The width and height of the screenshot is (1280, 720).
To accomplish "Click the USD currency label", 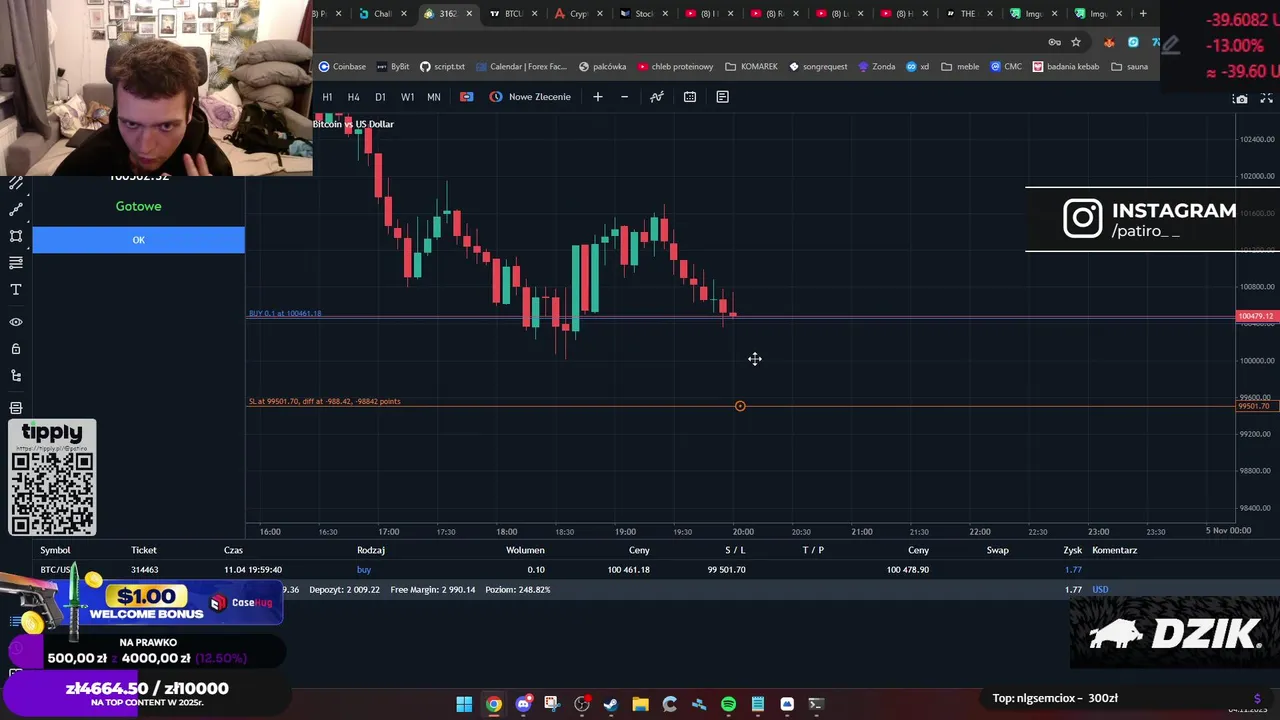I will [x=1100, y=590].
